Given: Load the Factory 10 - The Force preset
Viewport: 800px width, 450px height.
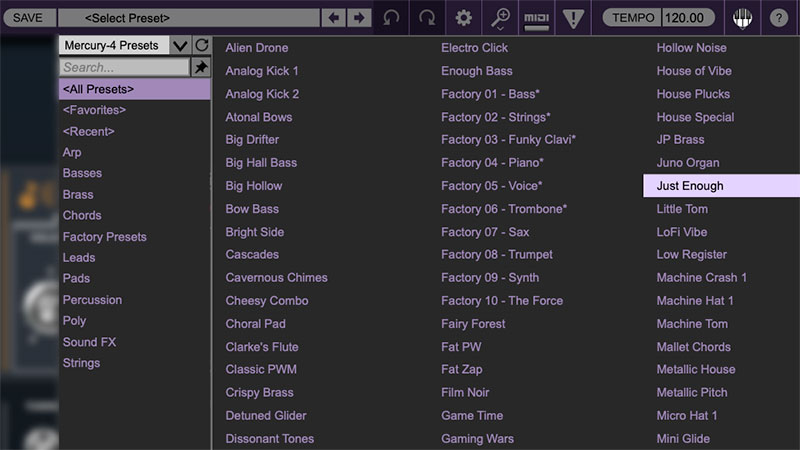Looking at the screenshot, I should [502, 301].
